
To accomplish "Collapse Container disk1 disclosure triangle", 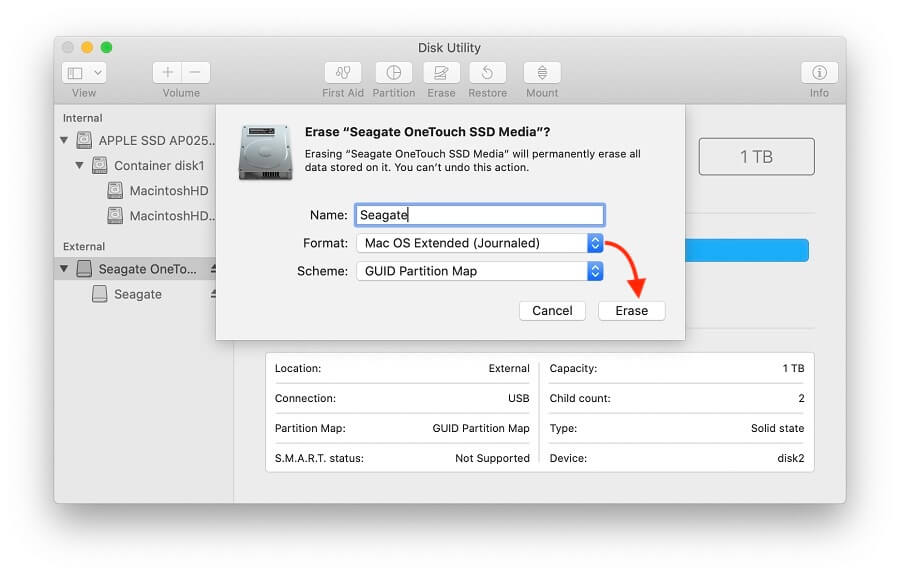I will (79, 165).
